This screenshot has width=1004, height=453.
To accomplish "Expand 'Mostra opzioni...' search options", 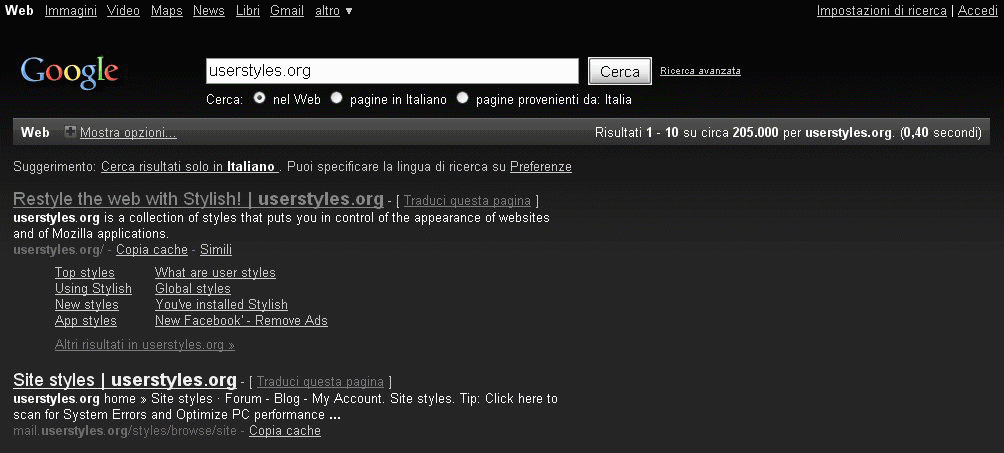I will click(128, 133).
